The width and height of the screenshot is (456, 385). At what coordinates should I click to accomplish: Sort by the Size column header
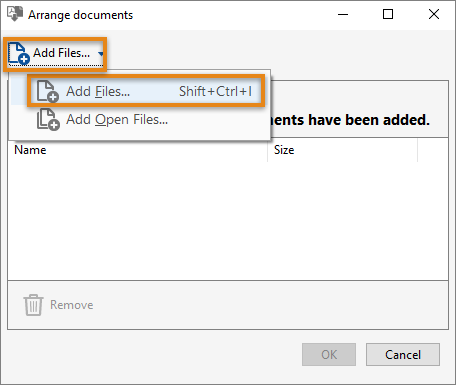[342, 150]
